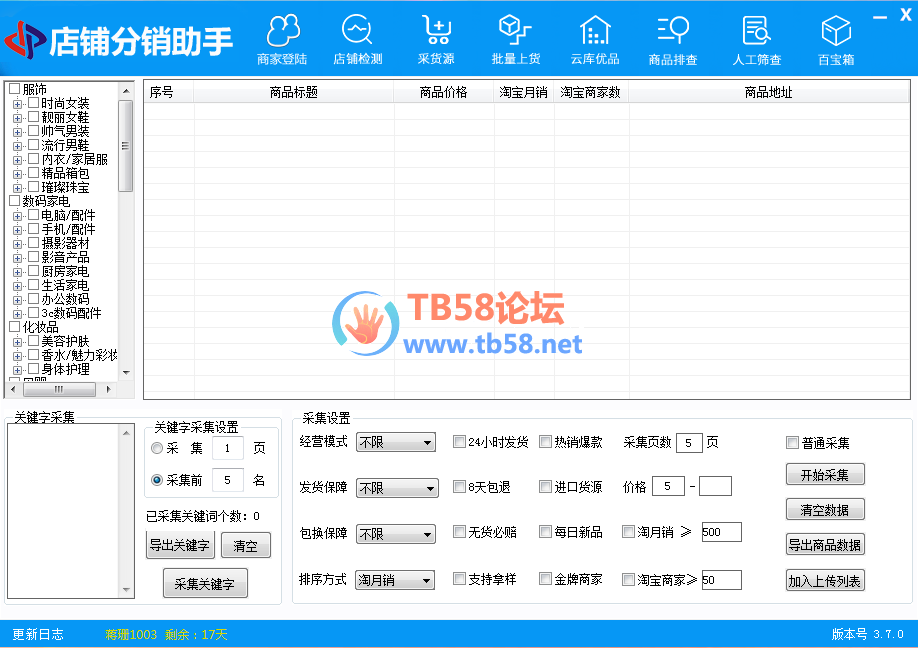Open the 采货源 sourcing cart icon
Screen dimensions: 918x648
(436, 40)
